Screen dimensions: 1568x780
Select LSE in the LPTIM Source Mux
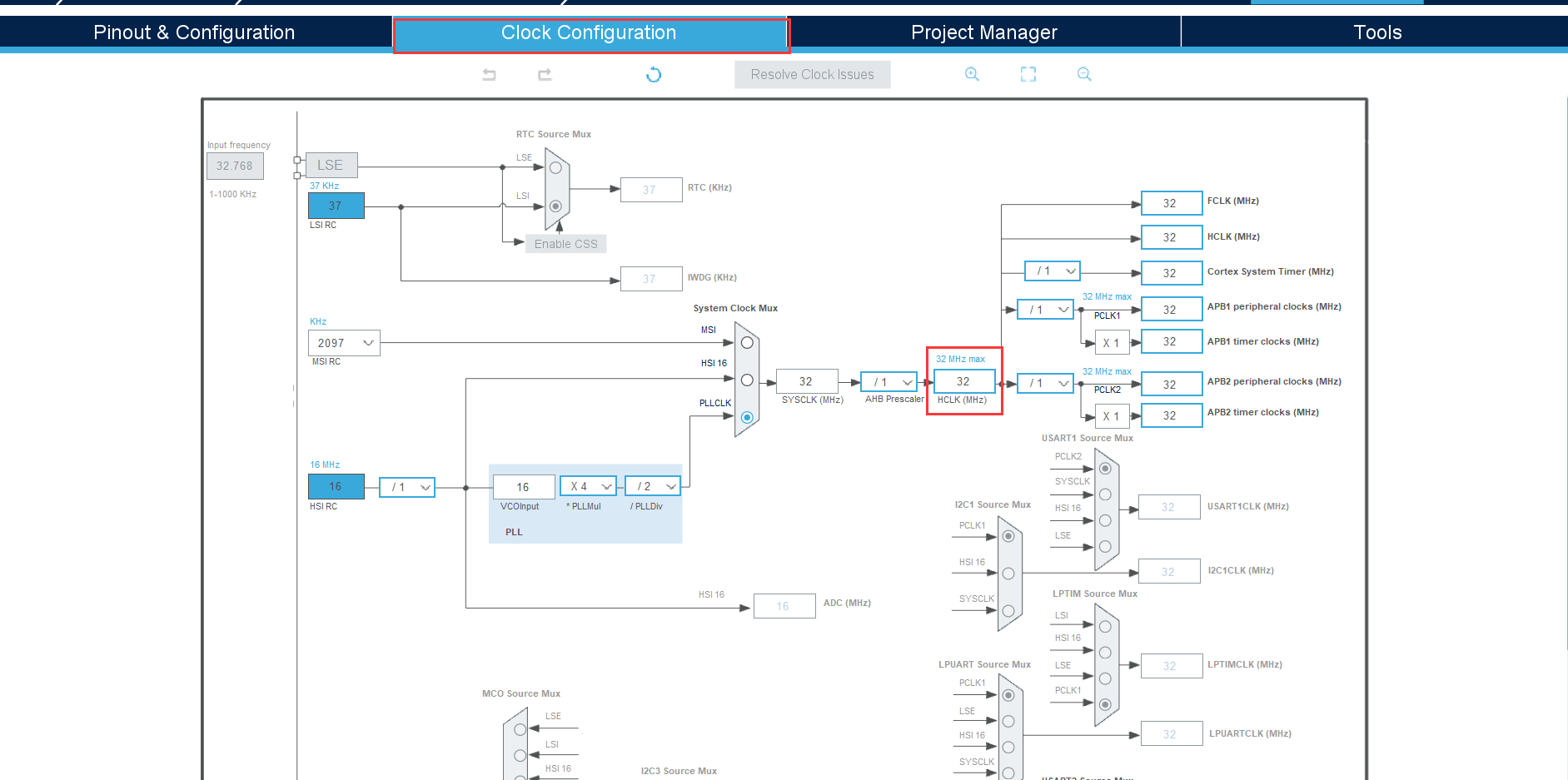(1105, 678)
